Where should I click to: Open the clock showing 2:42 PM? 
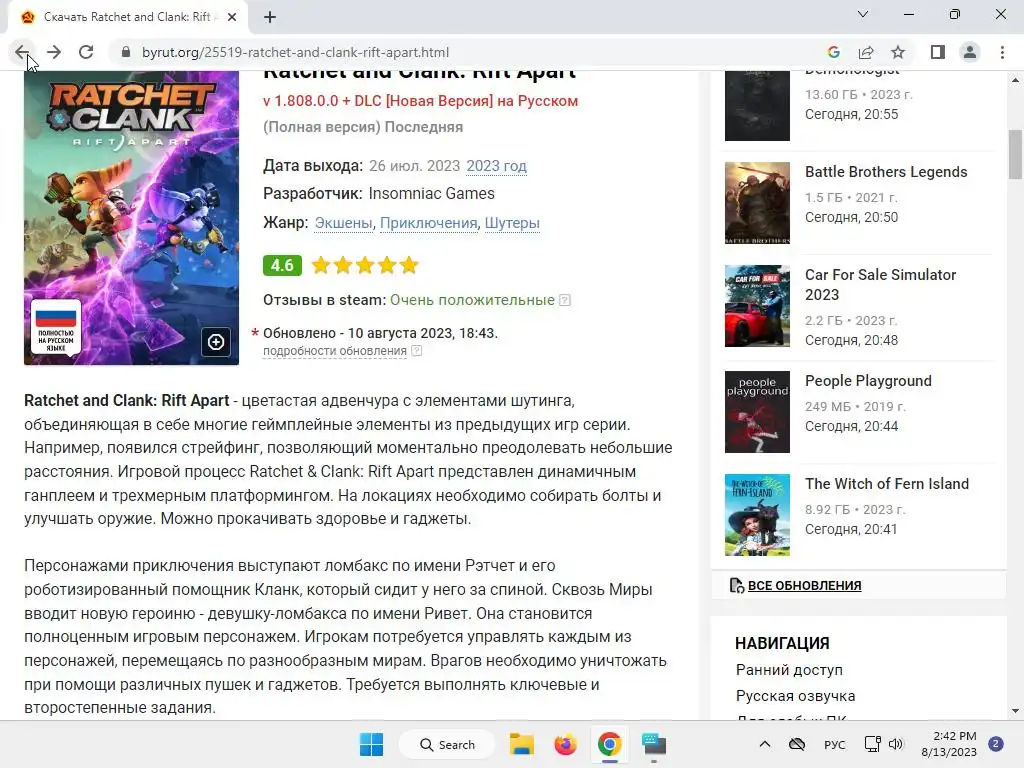point(949,744)
